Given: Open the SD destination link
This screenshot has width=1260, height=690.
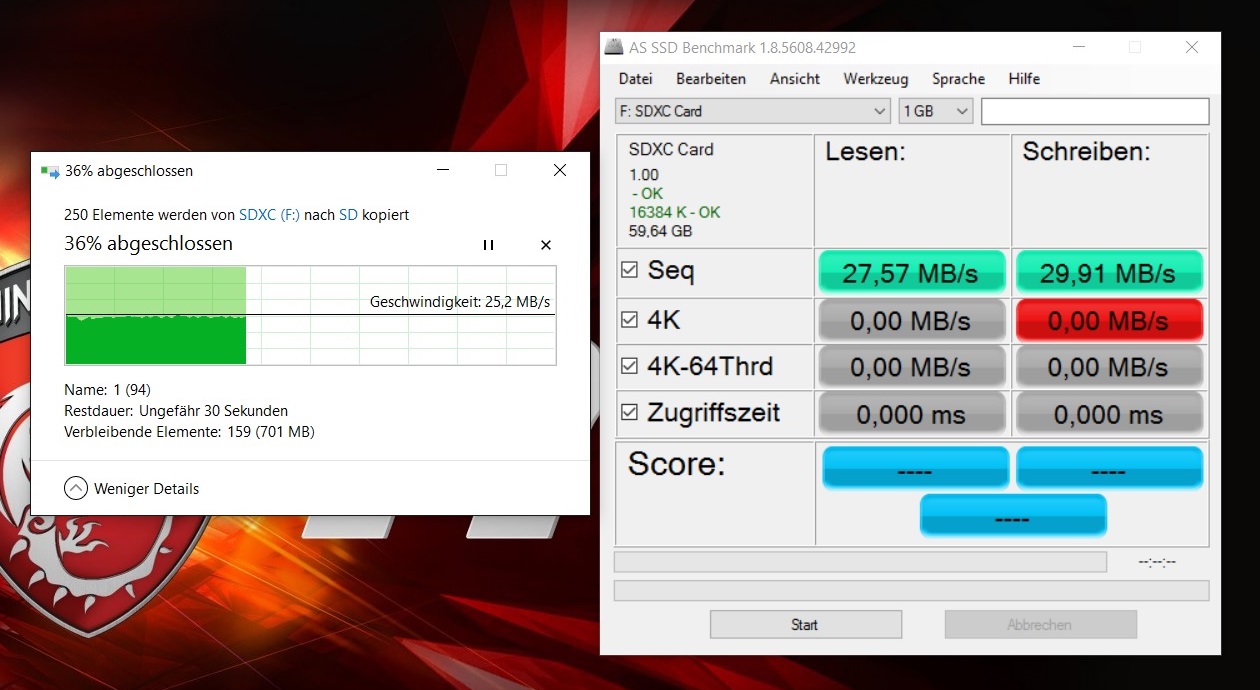Looking at the screenshot, I should point(348,215).
